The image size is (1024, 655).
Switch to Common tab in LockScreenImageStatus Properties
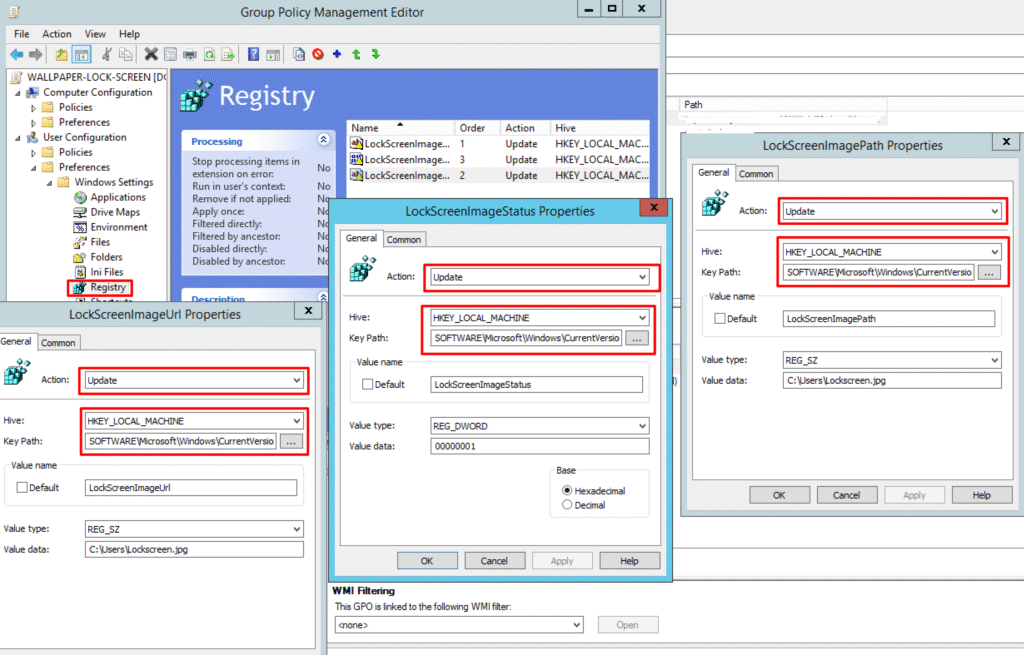click(404, 239)
